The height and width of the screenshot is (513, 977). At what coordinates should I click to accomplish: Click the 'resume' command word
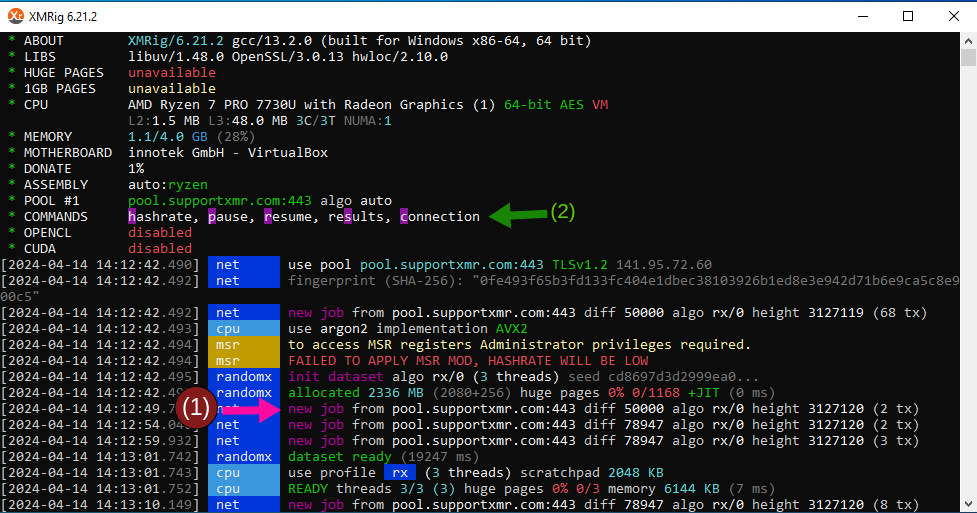tap(287, 217)
